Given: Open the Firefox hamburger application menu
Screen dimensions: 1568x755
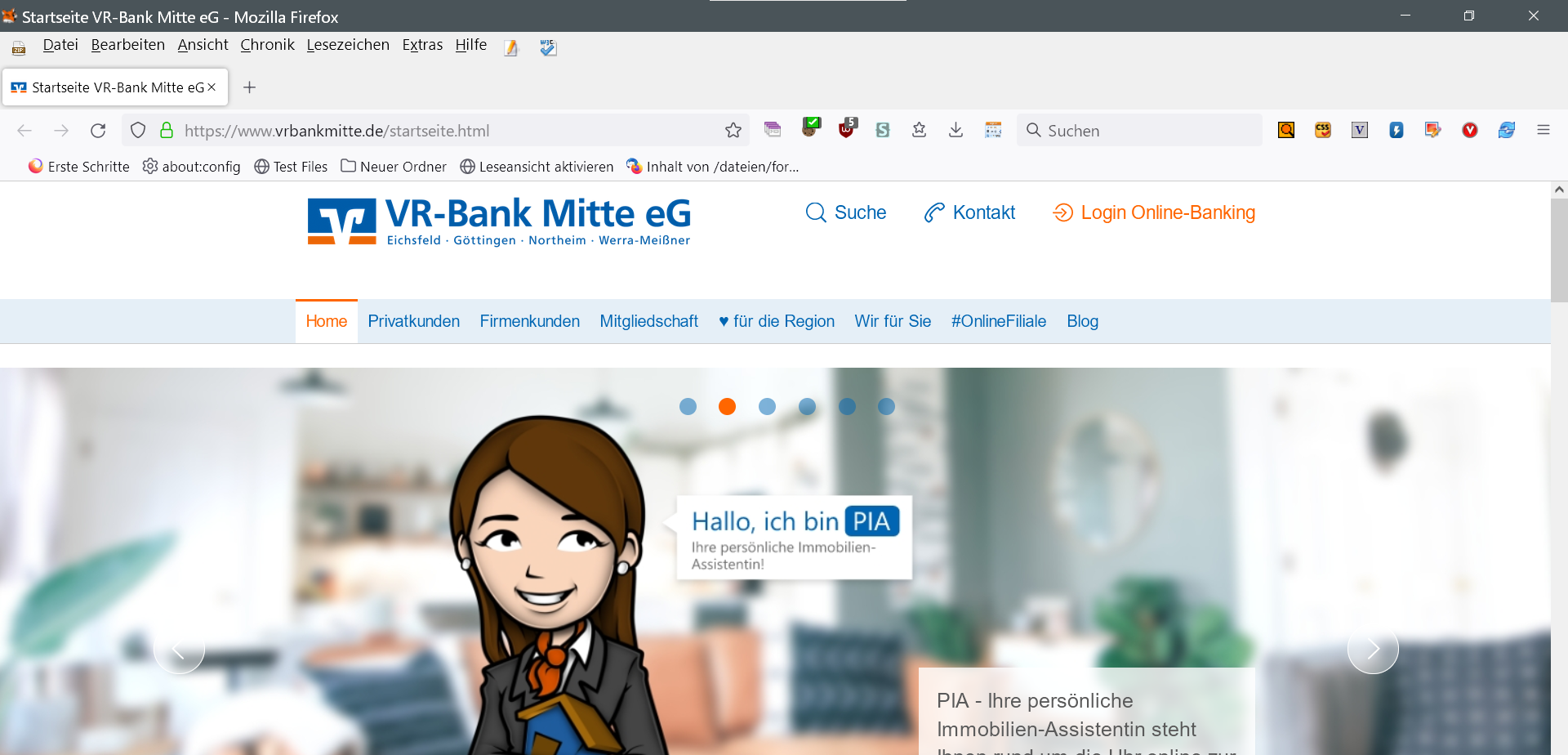Looking at the screenshot, I should click(x=1543, y=130).
